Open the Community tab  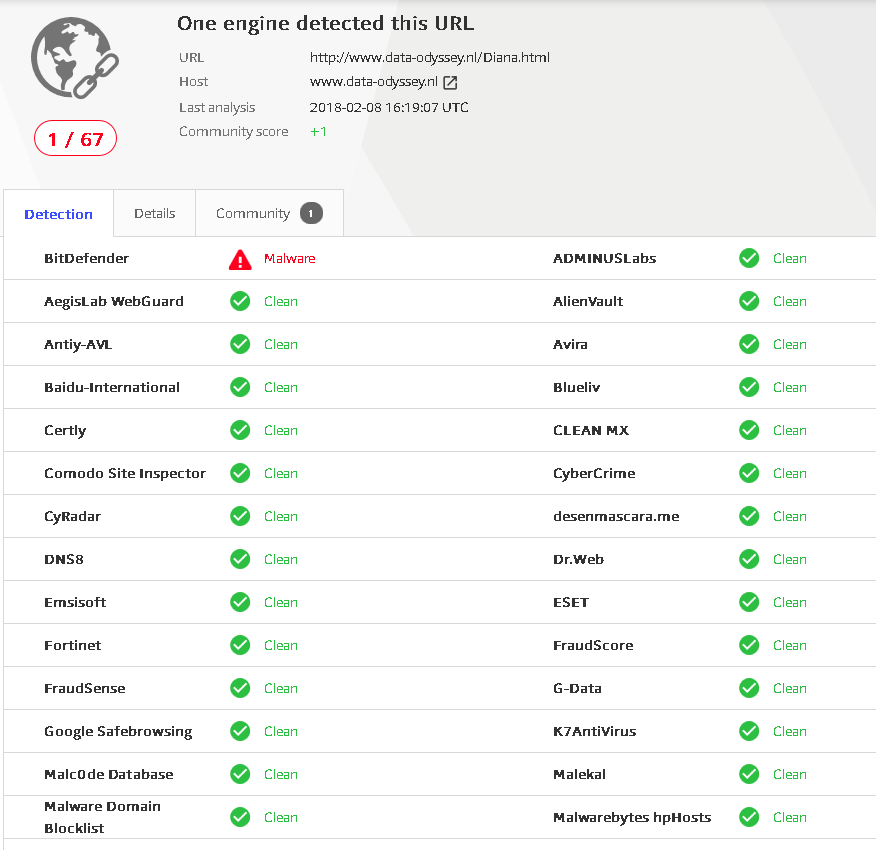click(269, 213)
